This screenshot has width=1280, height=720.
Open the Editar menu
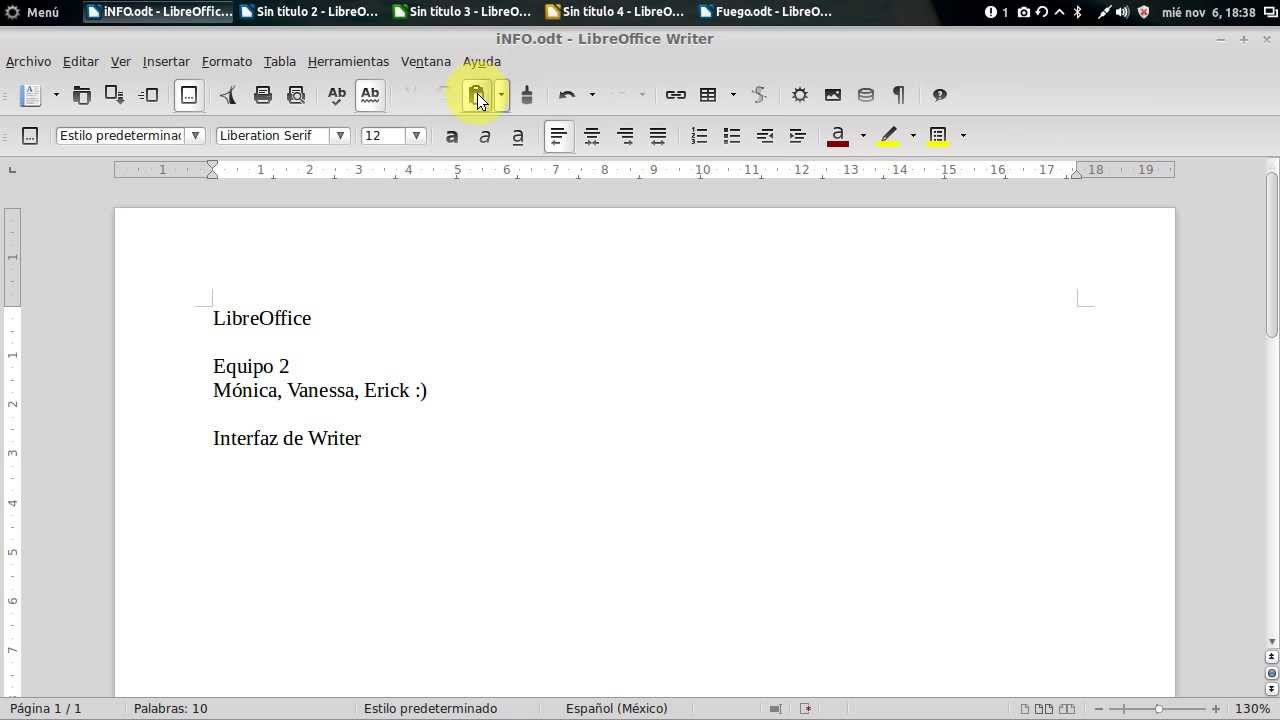(x=81, y=62)
